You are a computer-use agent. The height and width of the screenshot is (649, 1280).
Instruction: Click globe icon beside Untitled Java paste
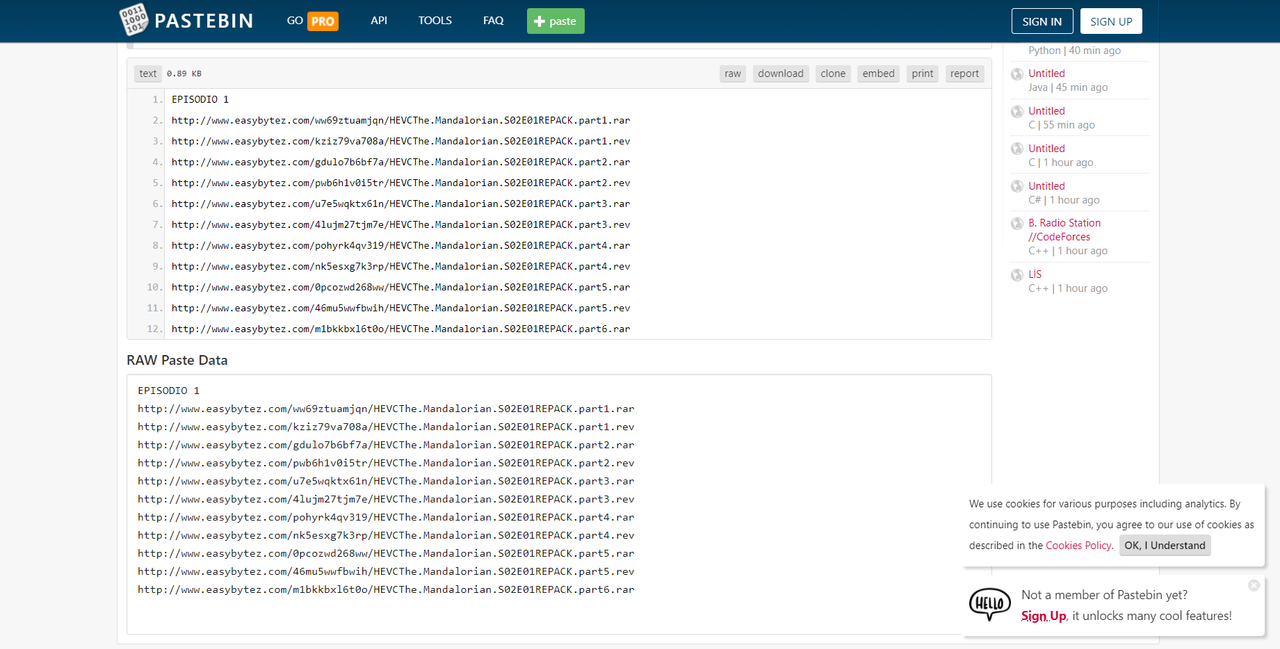click(1017, 74)
